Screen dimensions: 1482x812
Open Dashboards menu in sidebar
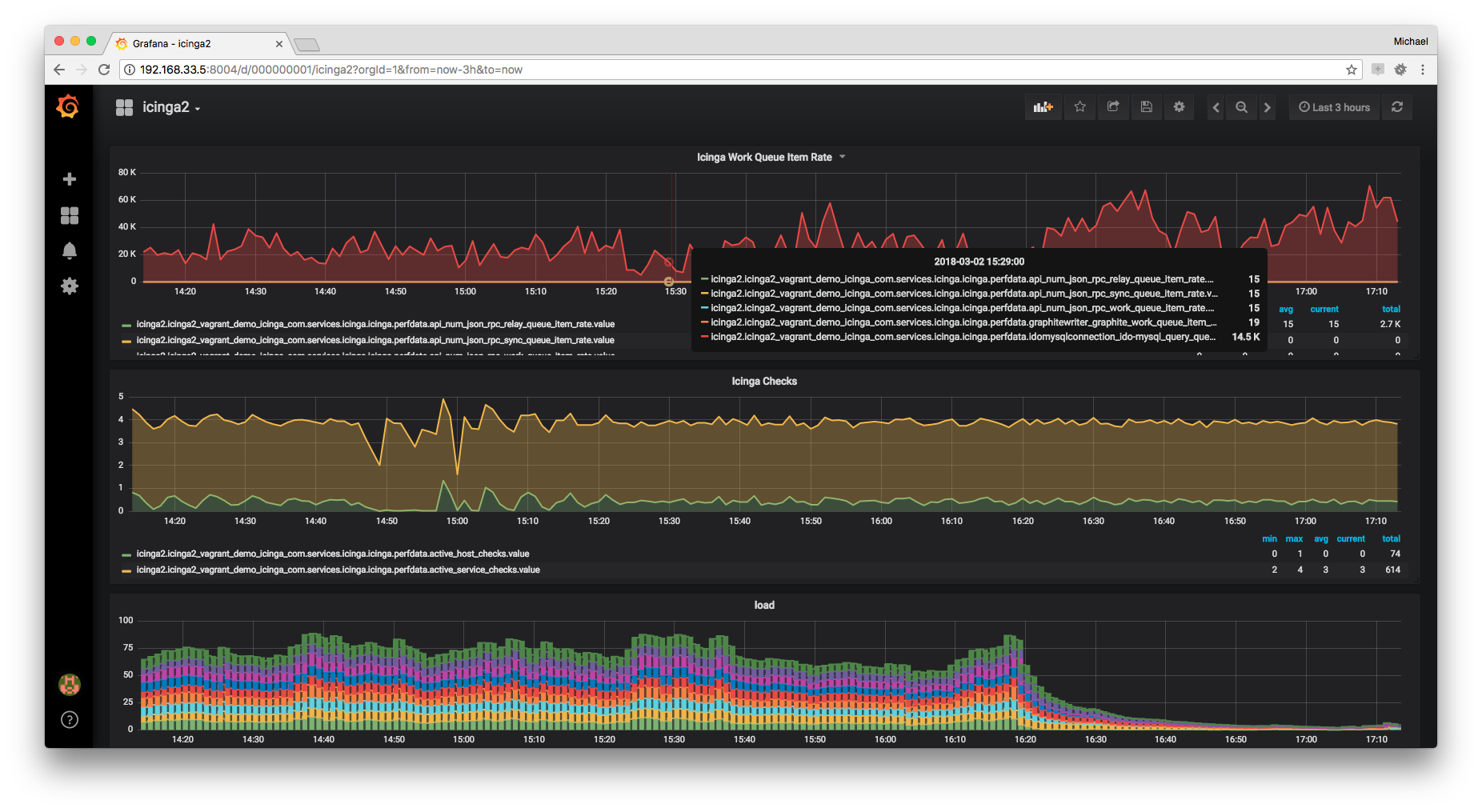pyautogui.click(x=70, y=215)
